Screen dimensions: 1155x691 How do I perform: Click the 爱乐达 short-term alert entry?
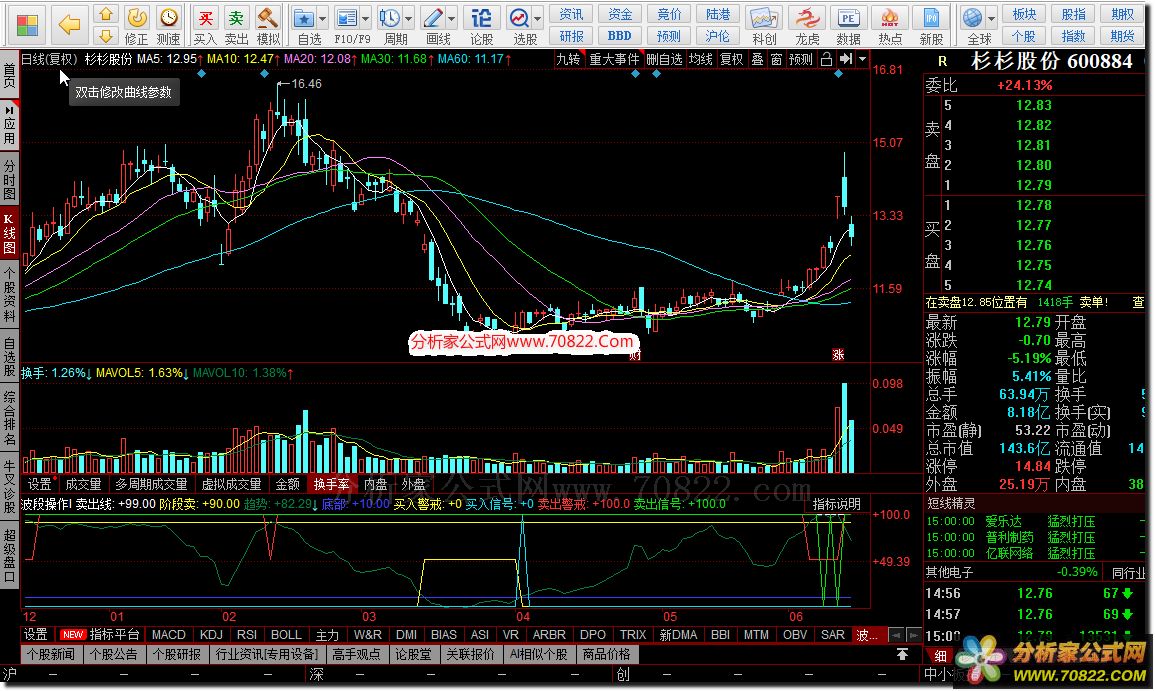pyautogui.click(x=1003, y=522)
